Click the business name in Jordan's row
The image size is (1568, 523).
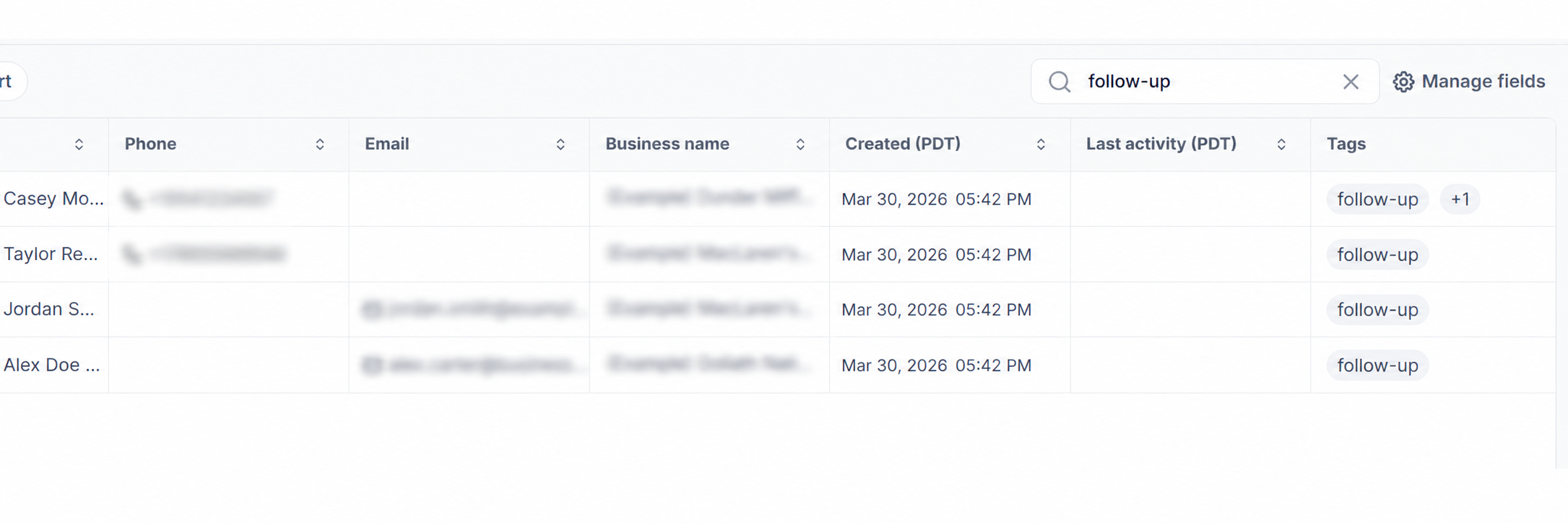pyautogui.click(x=709, y=308)
